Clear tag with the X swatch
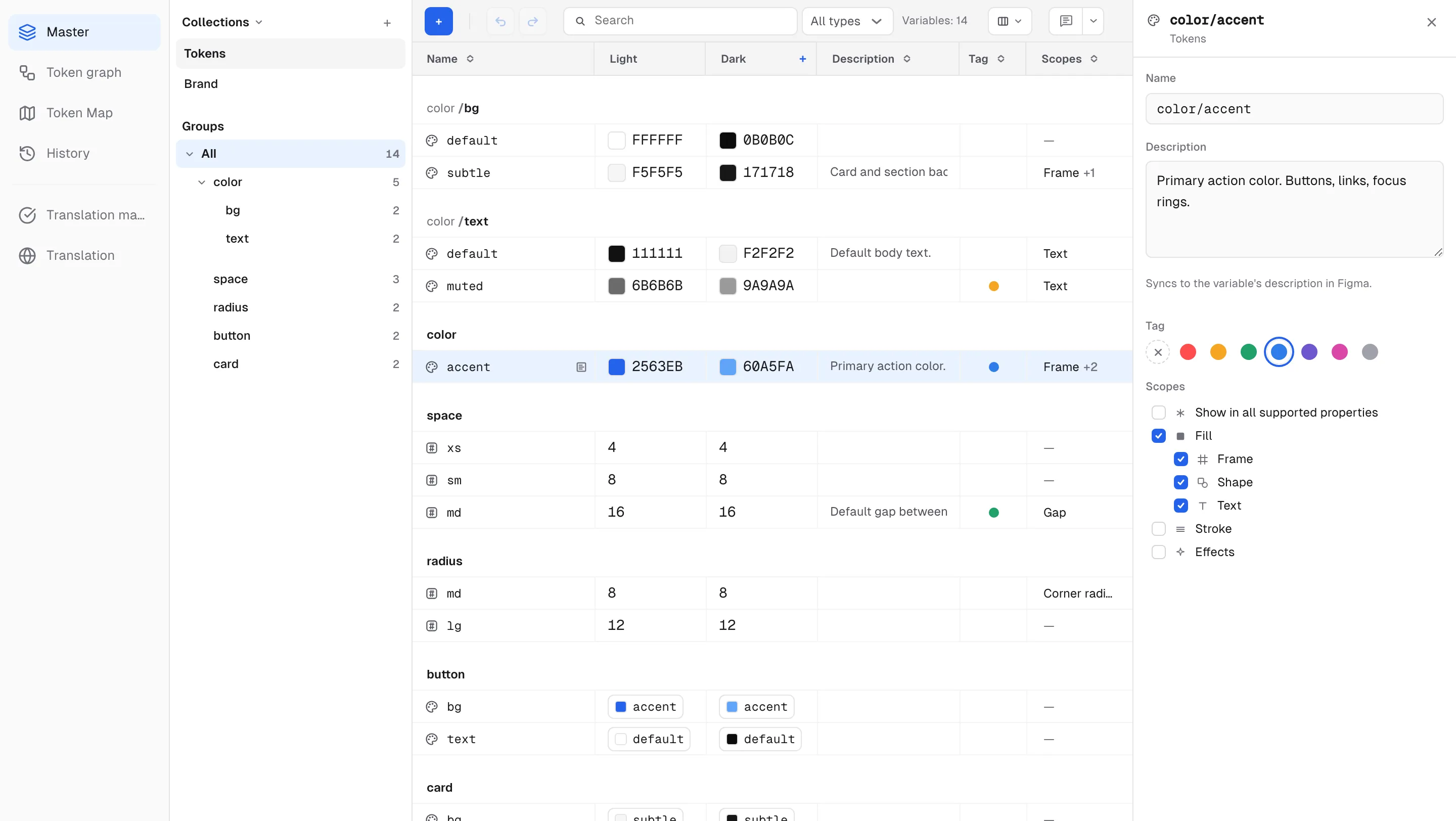This screenshot has width=1456, height=821. [1158, 352]
